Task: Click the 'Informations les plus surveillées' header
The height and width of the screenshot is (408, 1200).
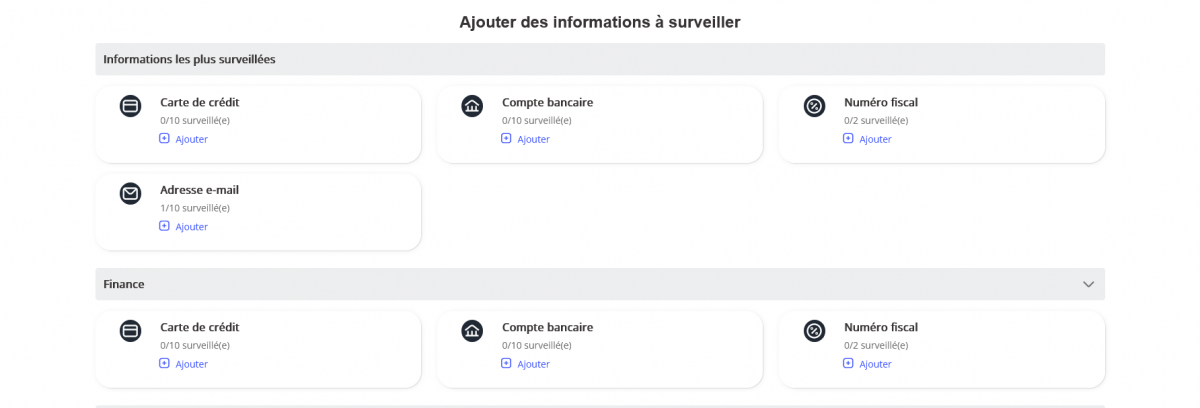Action: click(x=189, y=59)
